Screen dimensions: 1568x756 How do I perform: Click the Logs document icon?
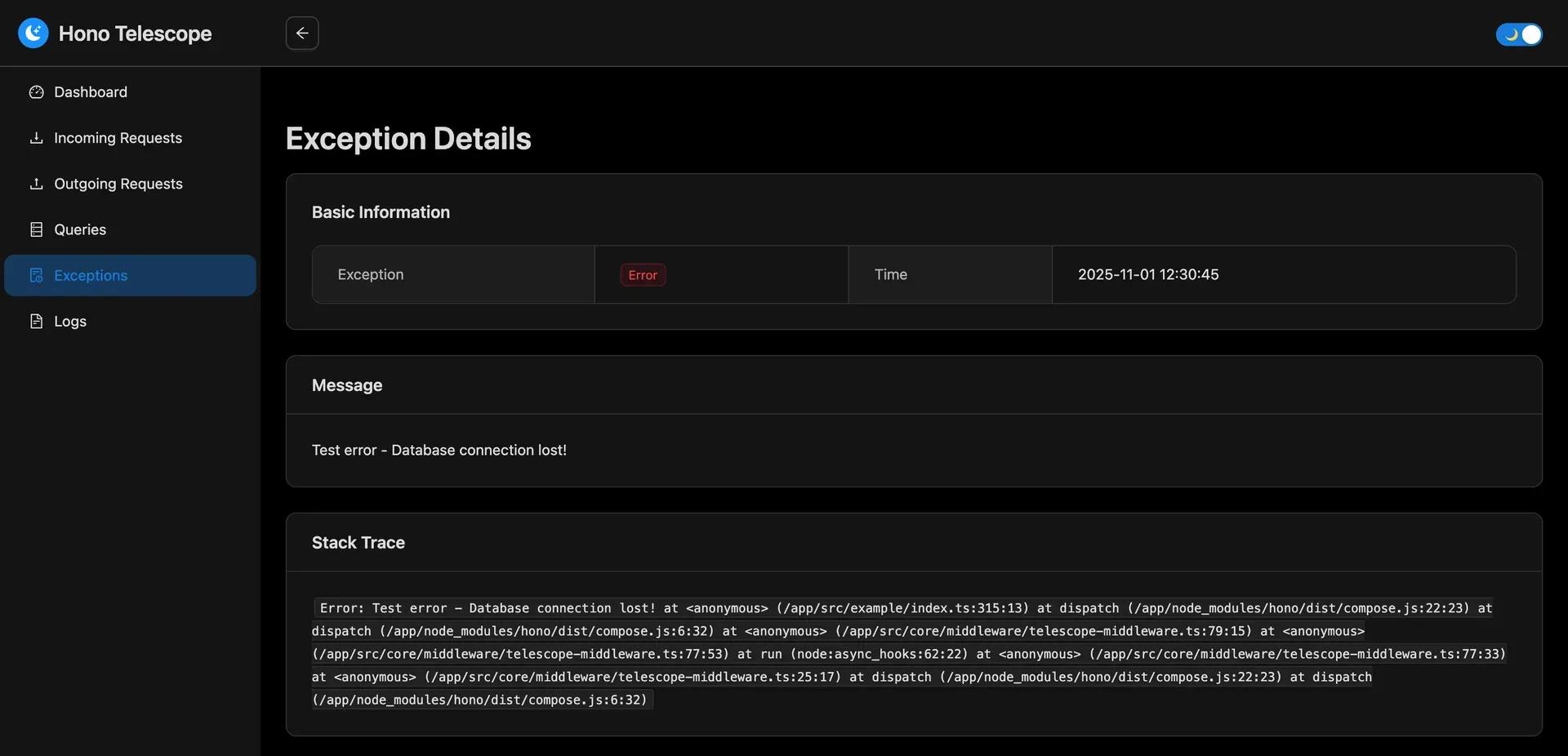(36, 321)
